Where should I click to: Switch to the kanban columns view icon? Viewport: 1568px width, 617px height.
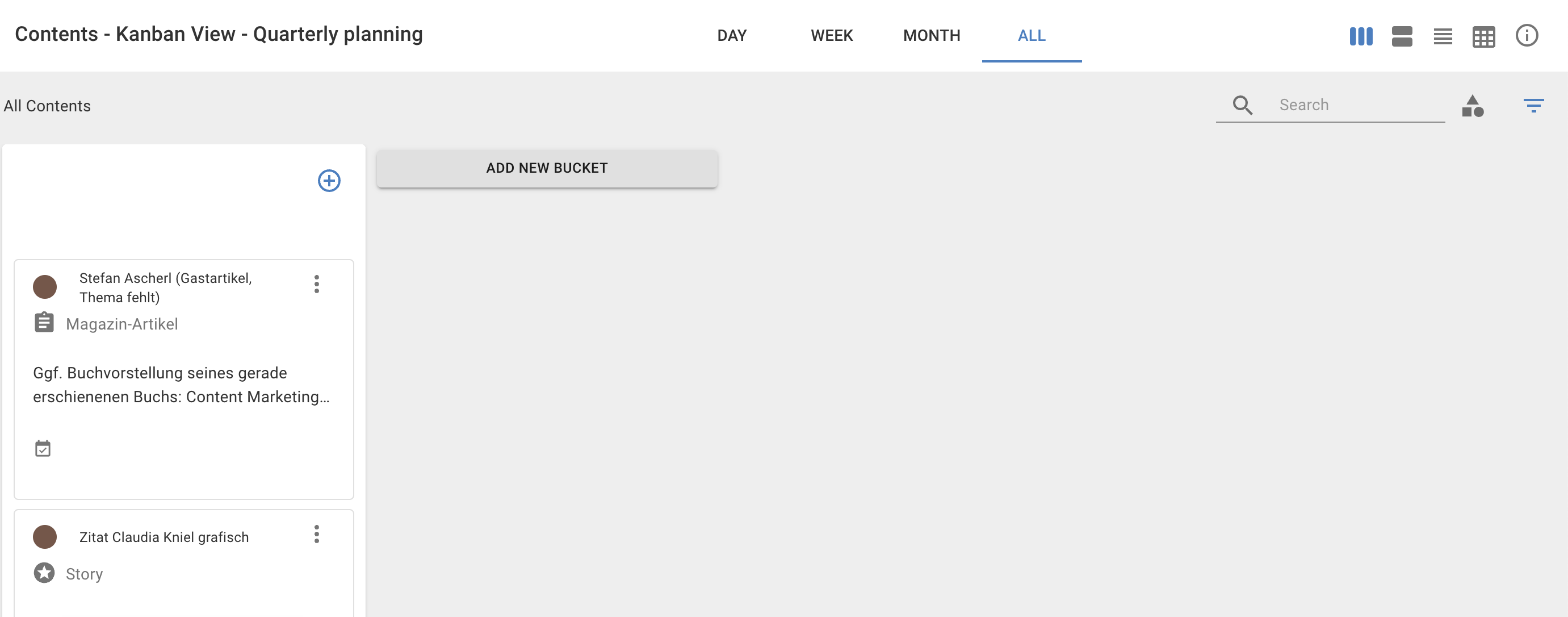[1360, 36]
